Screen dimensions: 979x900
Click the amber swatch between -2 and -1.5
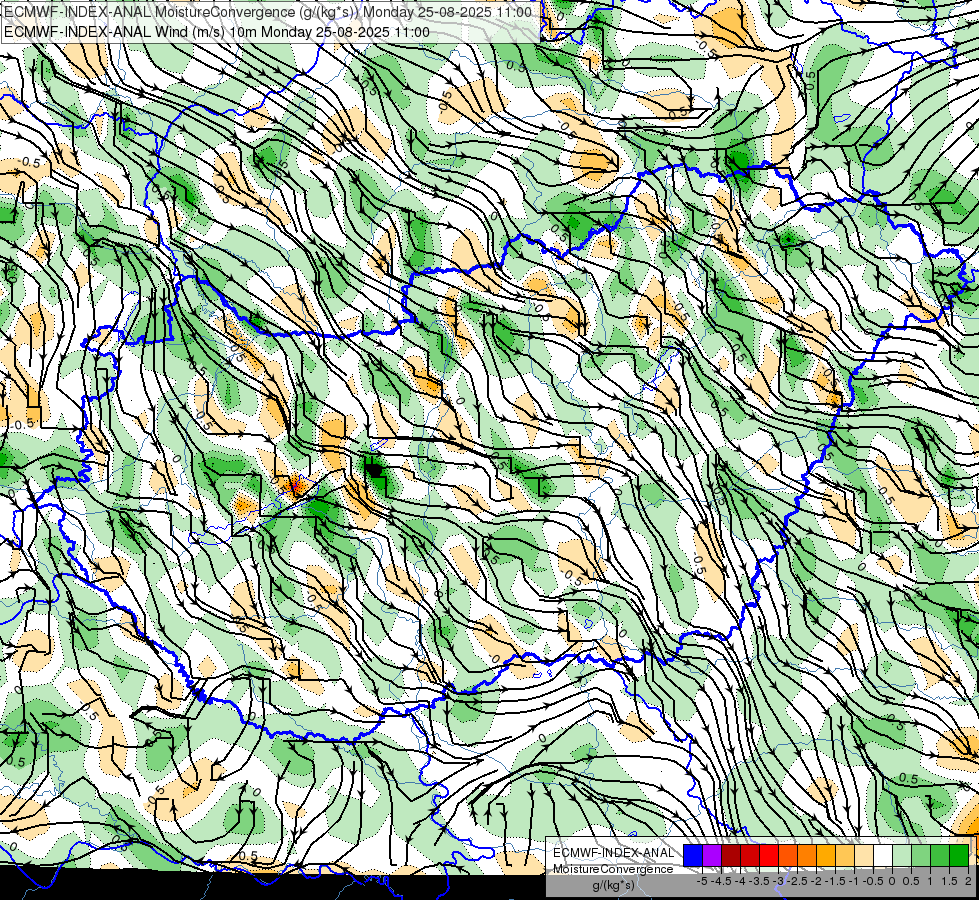click(x=826, y=855)
